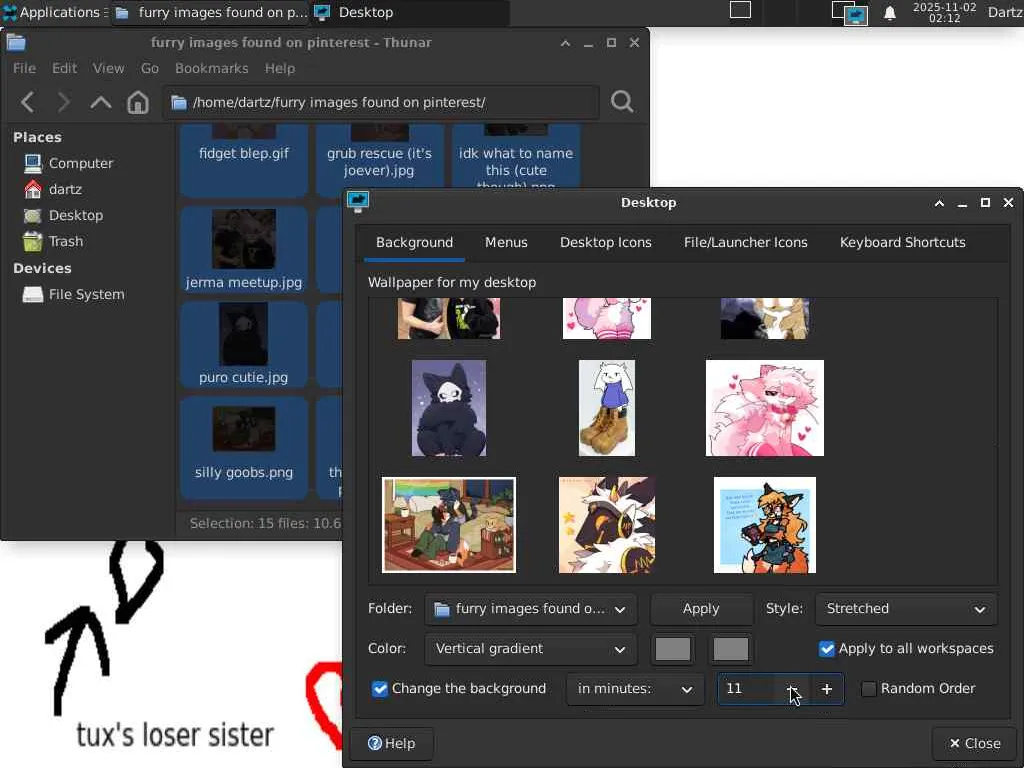Image resolution: width=1024 pixels, height=768 pixels.
Task: Click Desktop dialog title icon
Action: [358, 202]
